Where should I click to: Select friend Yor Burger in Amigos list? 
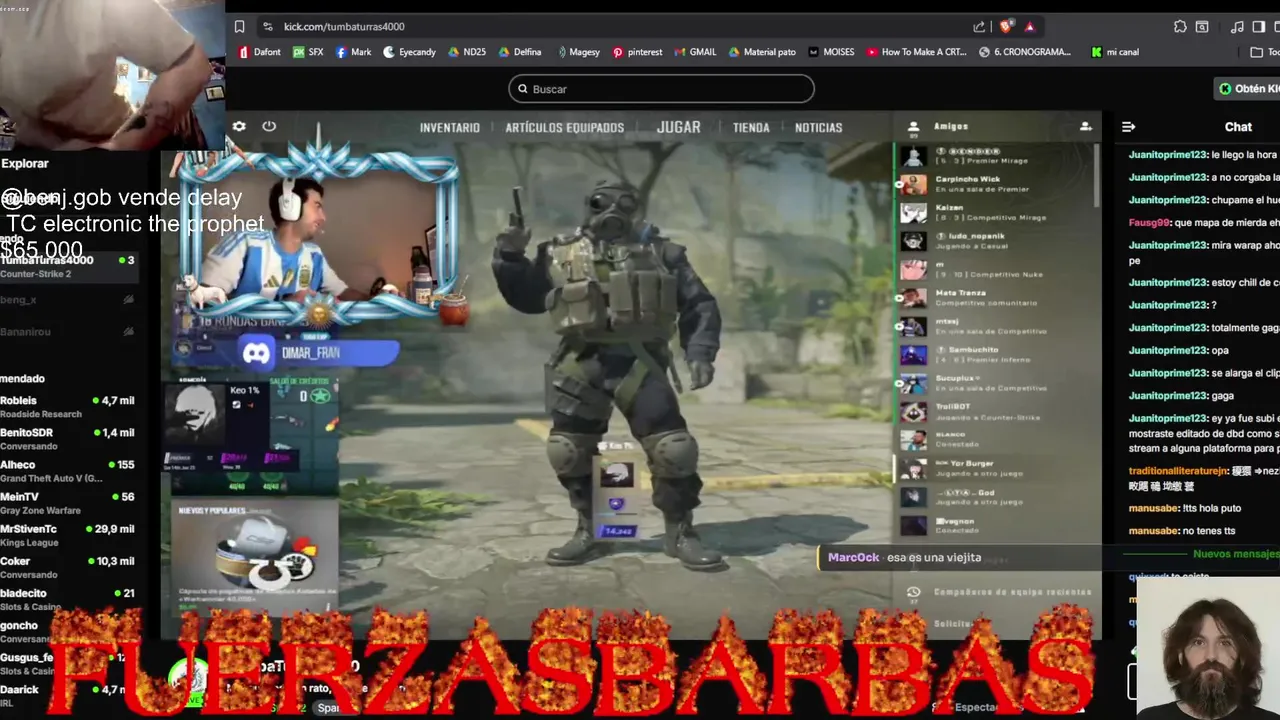point(995,468)
